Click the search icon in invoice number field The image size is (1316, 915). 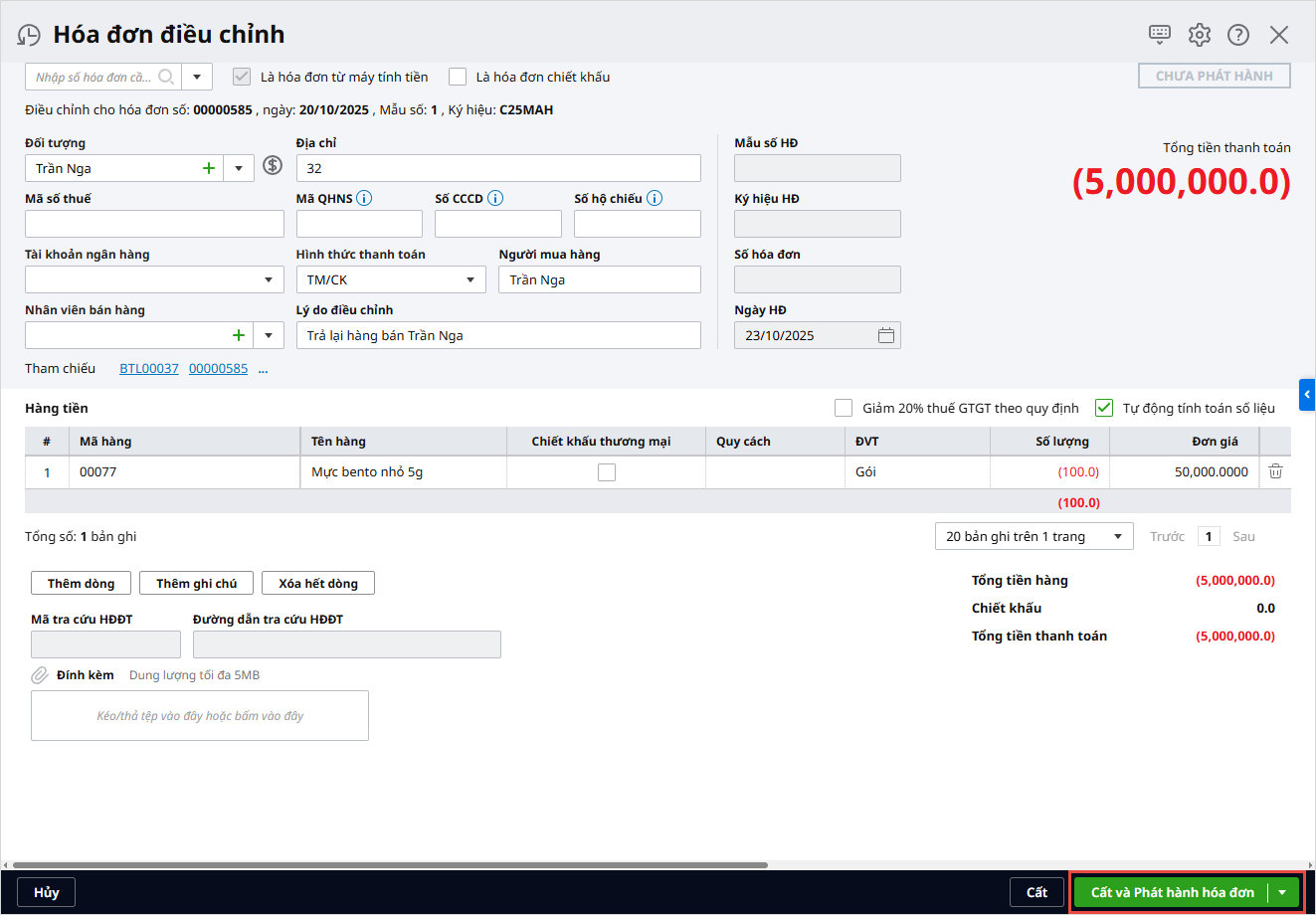coord(166,77)
